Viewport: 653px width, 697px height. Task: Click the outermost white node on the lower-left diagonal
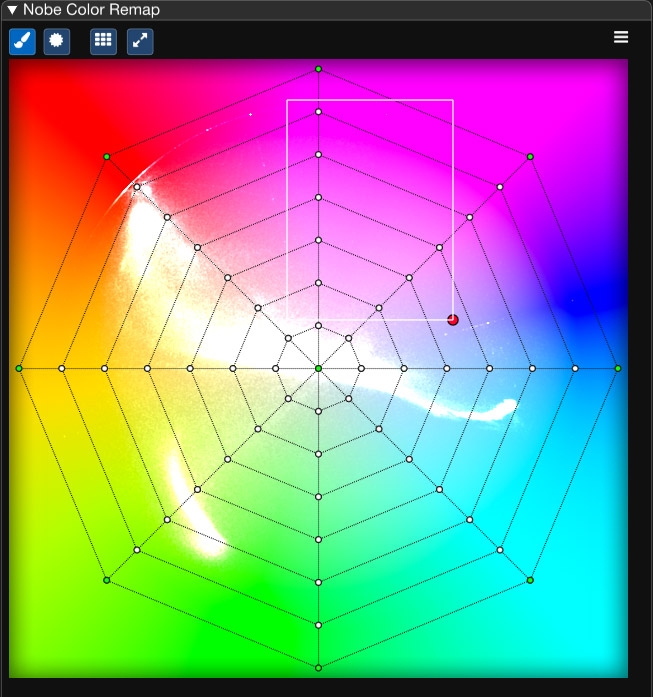tap(137, 550)
